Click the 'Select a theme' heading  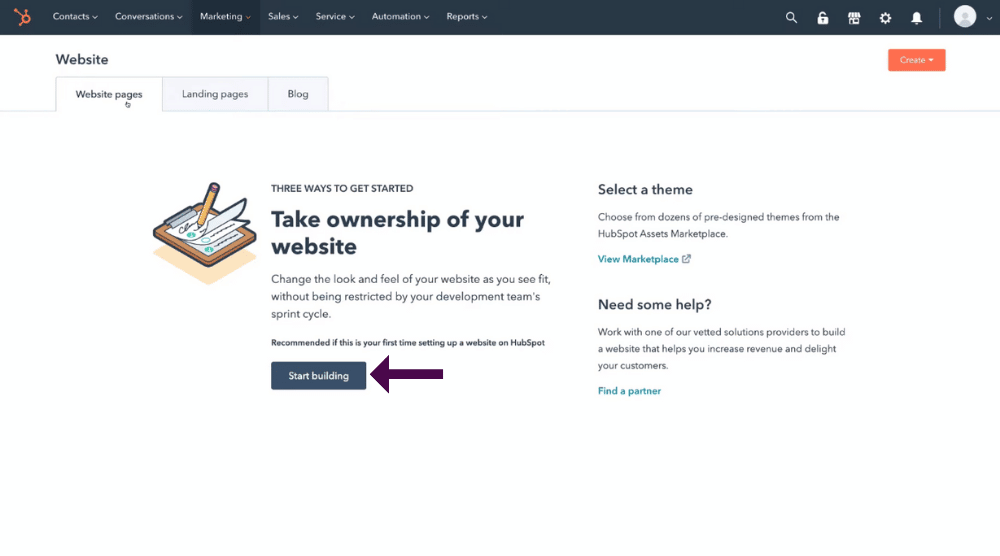click(645, 189)
